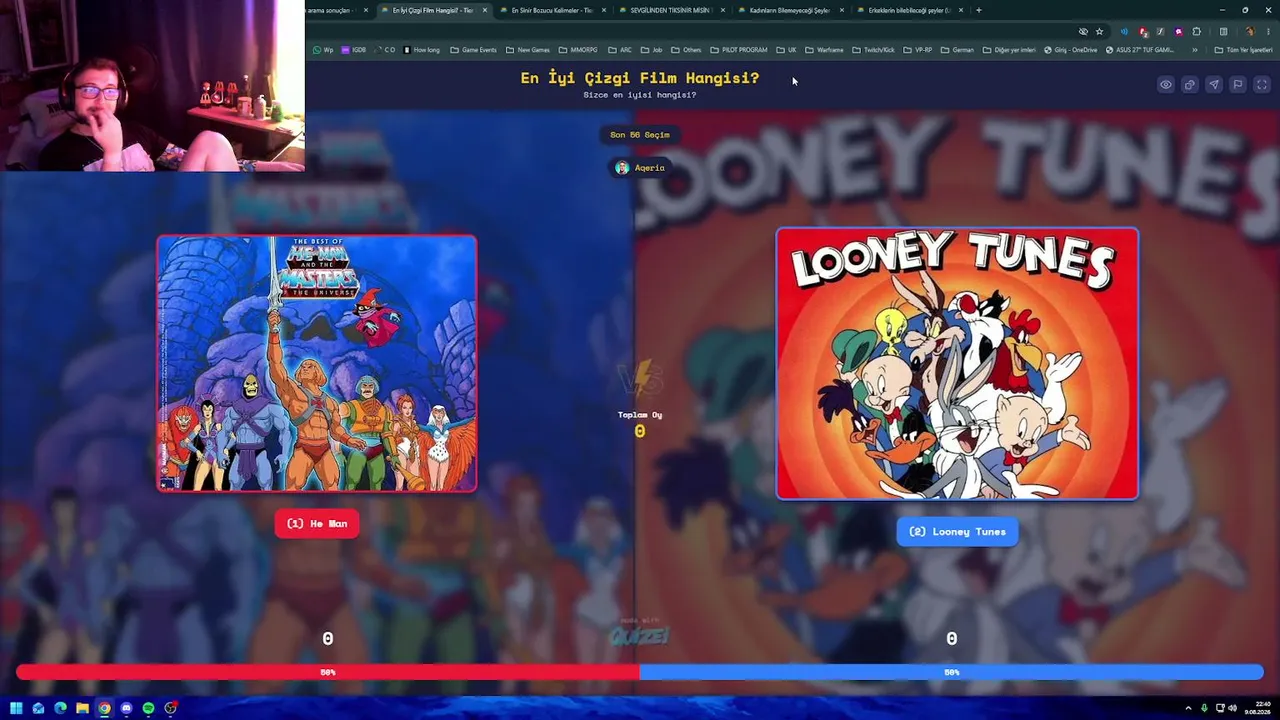Vote for He Man with the red button
Image resolution: width=1280 pixels, height=720 pixels.
click(317, 524)
